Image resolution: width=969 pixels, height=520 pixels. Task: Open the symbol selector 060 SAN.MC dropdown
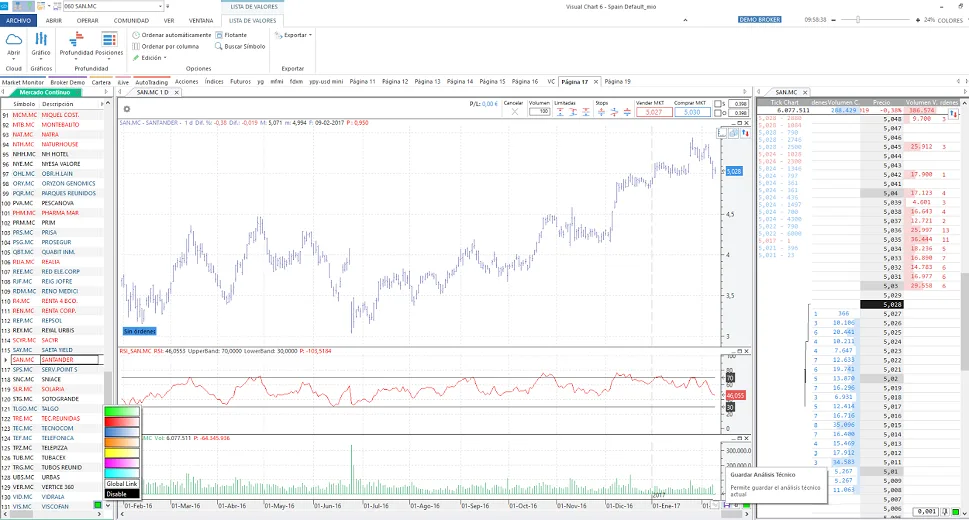(163, 6)
